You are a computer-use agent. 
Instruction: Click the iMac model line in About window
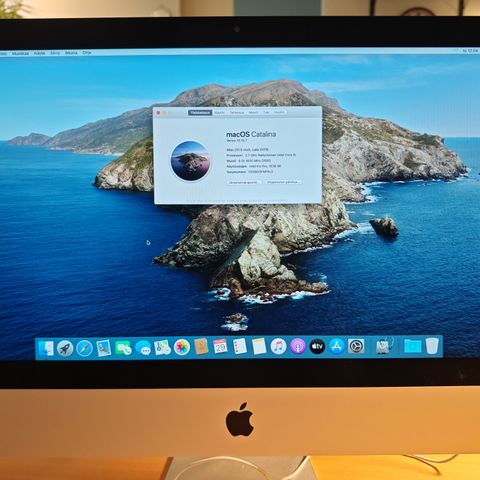point(247,150)
